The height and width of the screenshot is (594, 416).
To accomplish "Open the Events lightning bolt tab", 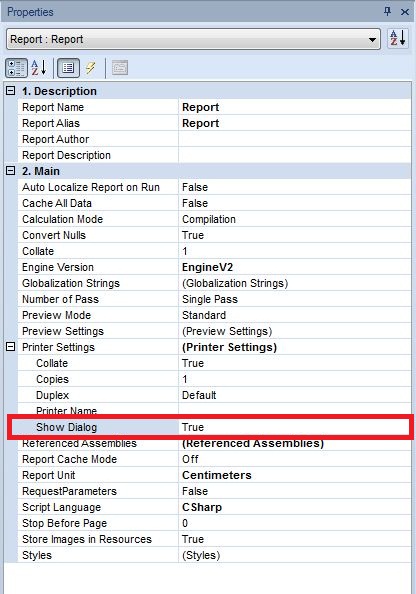I will point(91,68).
